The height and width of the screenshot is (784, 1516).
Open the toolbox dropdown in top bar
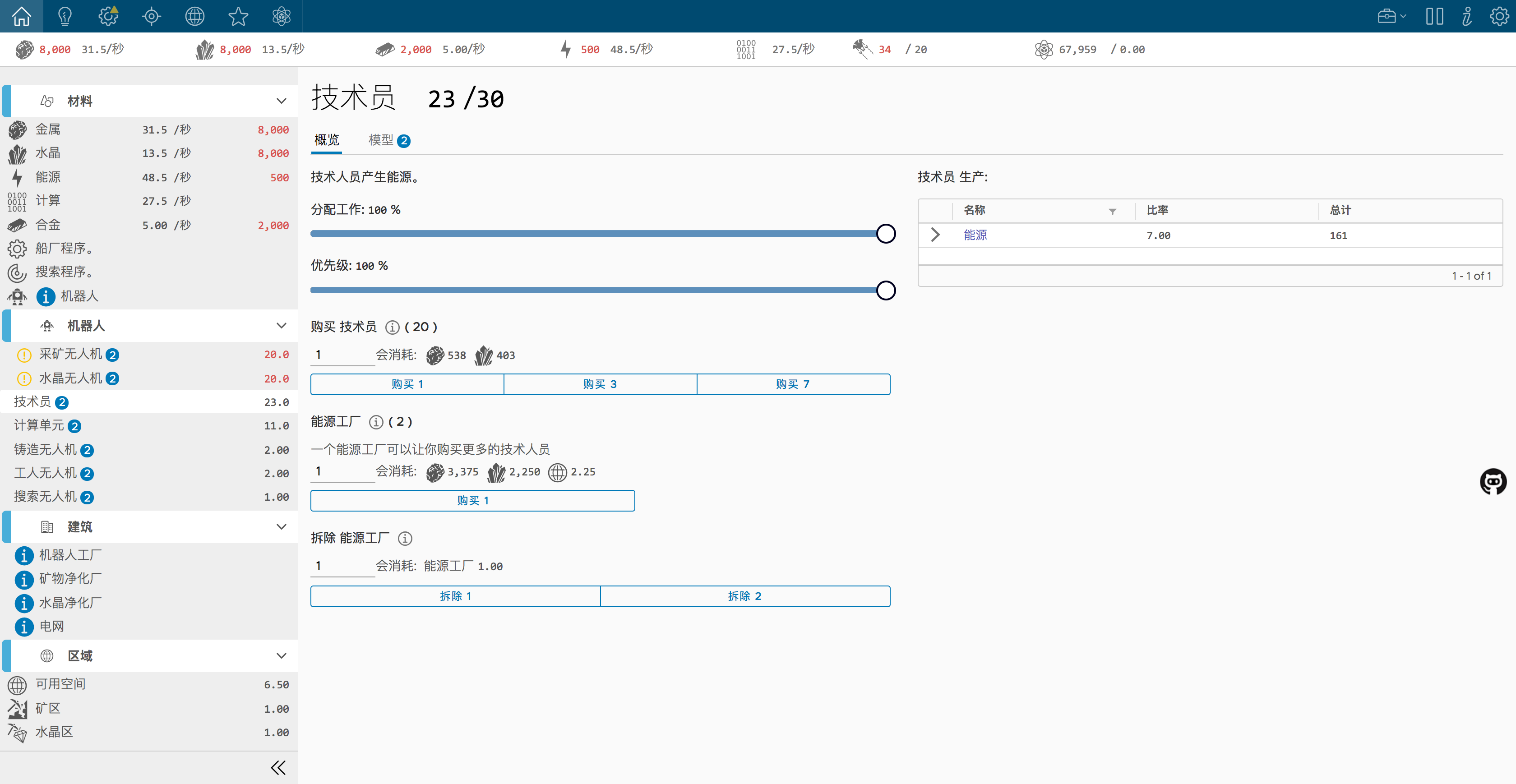pyautogui.click(x=1391, y=16)
